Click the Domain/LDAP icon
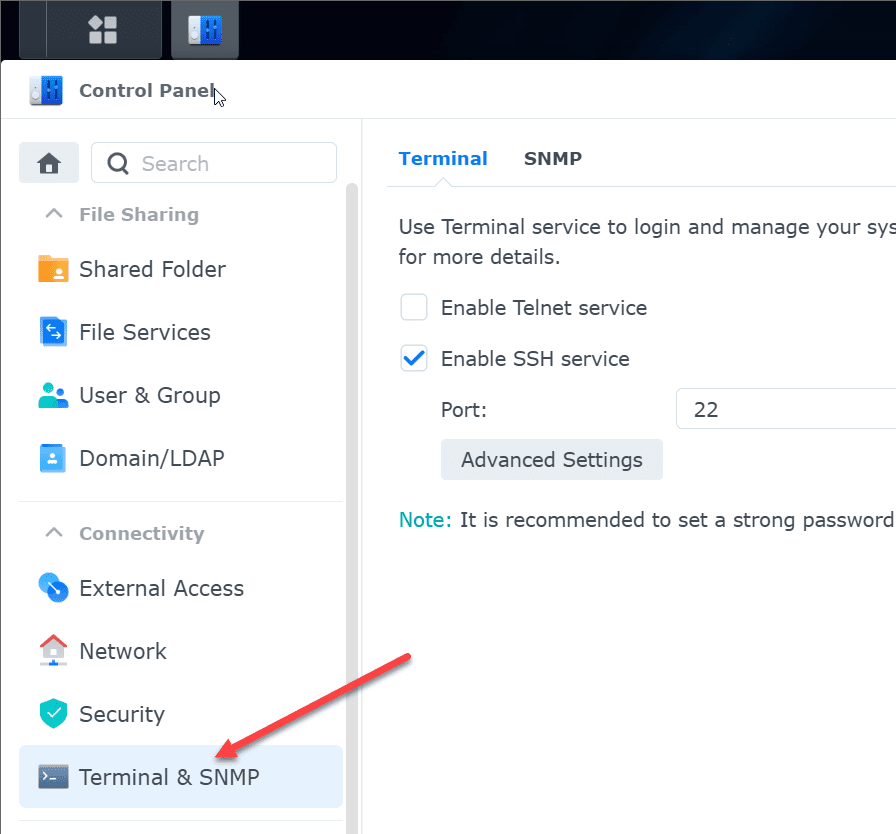896x834 pixels. (53, 458)
